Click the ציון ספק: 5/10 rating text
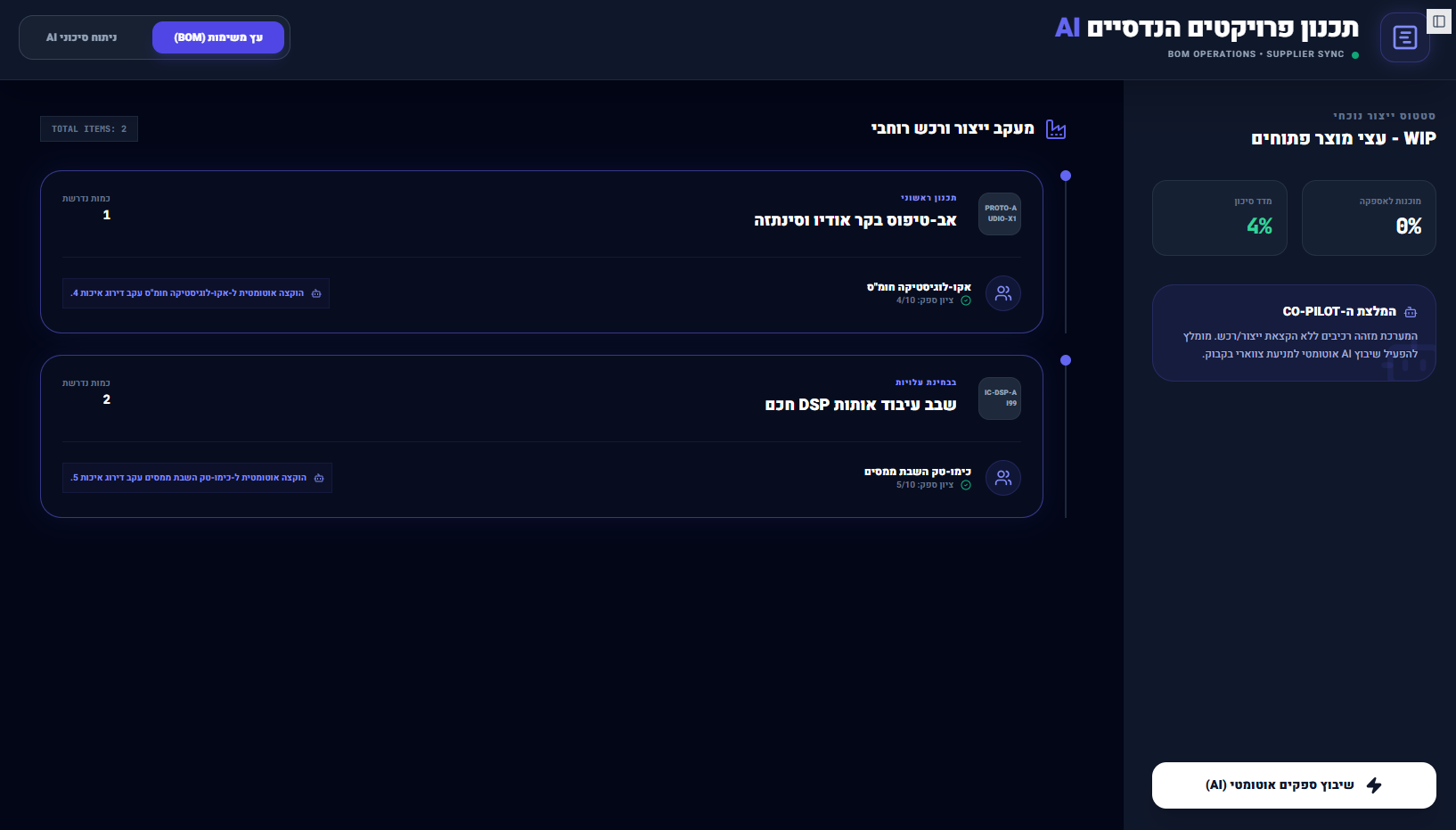Viewport: 1456px width, 830px height. pos(925,485)
